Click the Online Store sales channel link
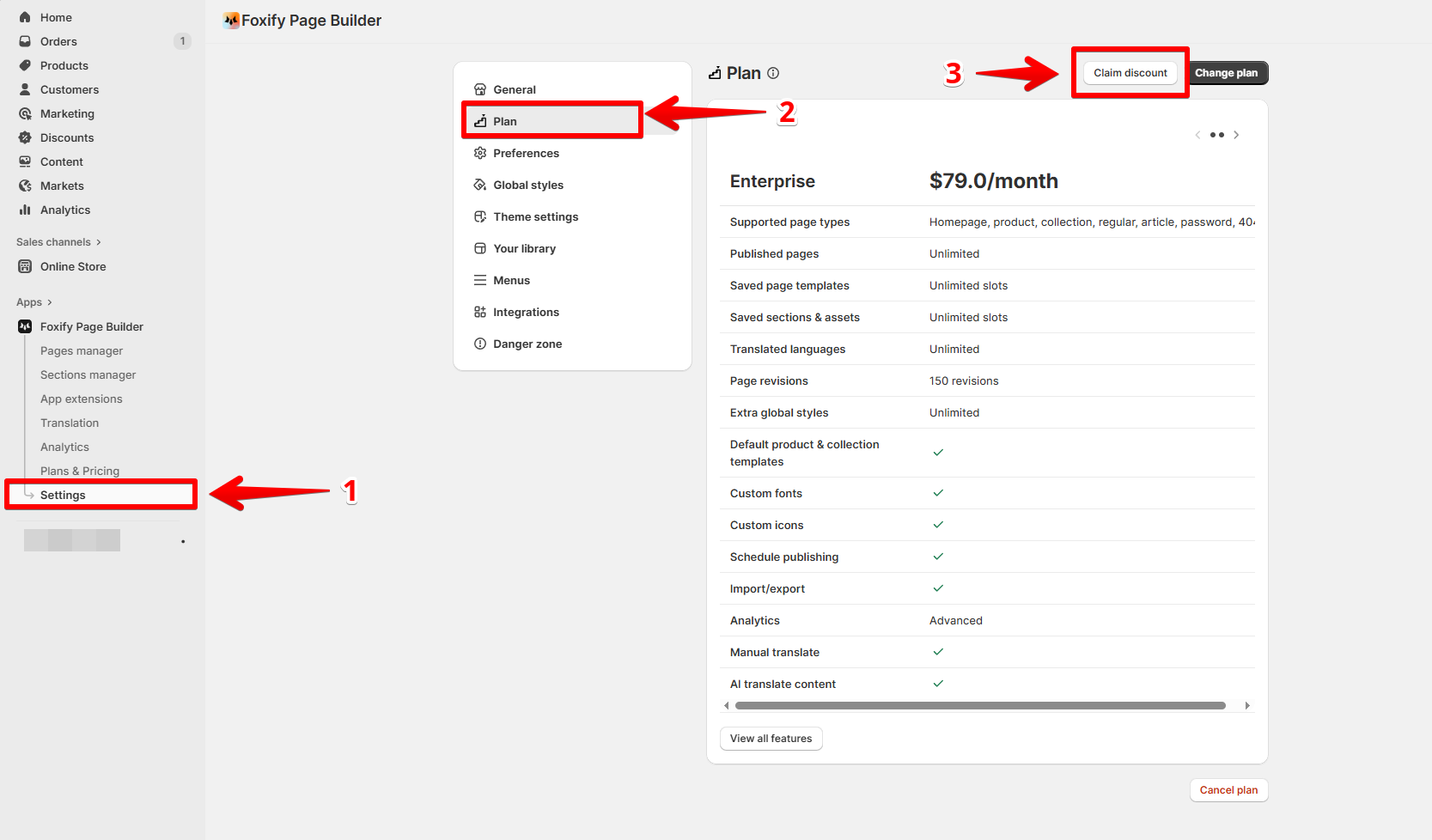Viewport: 1432px width, 840px height. (73, 266)
